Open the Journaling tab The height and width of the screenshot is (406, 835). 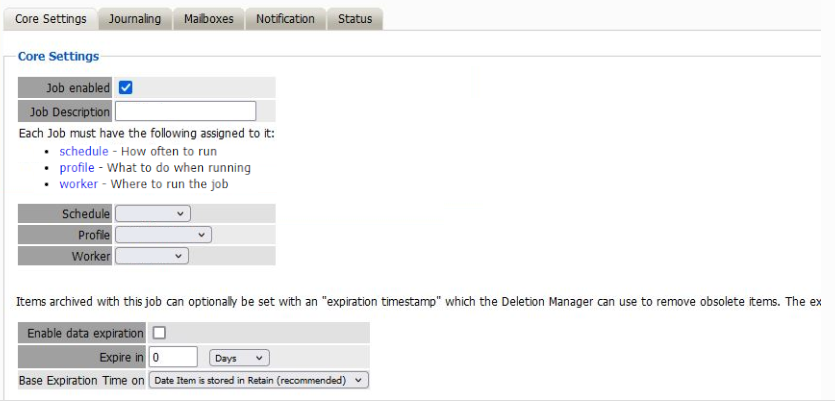tap(135, 19)
